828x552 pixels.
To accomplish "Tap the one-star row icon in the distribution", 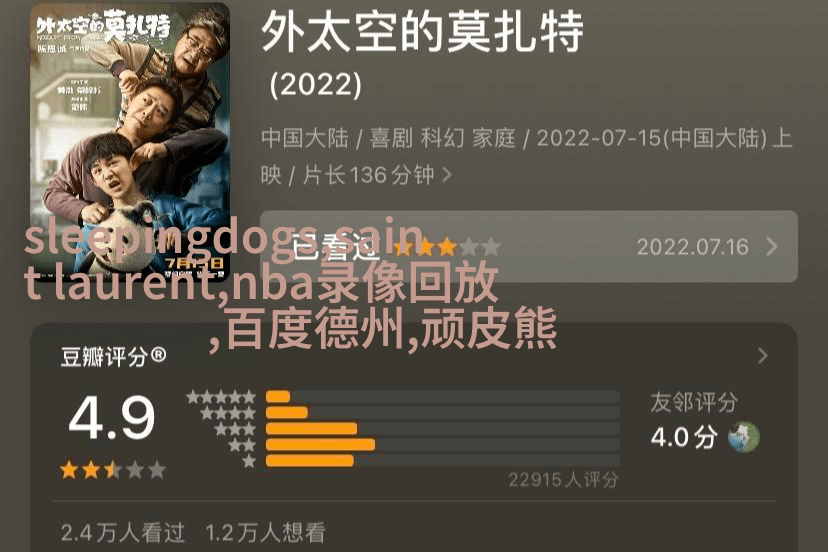I will click(x=249, y=461).
